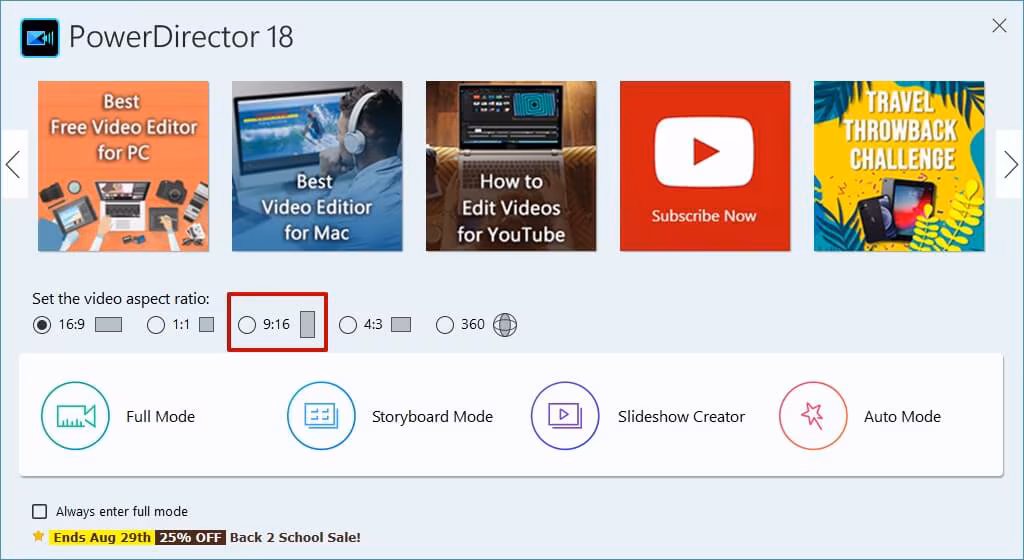Open Best Free Video Editor for PC banner

click(x=123, y=166)
